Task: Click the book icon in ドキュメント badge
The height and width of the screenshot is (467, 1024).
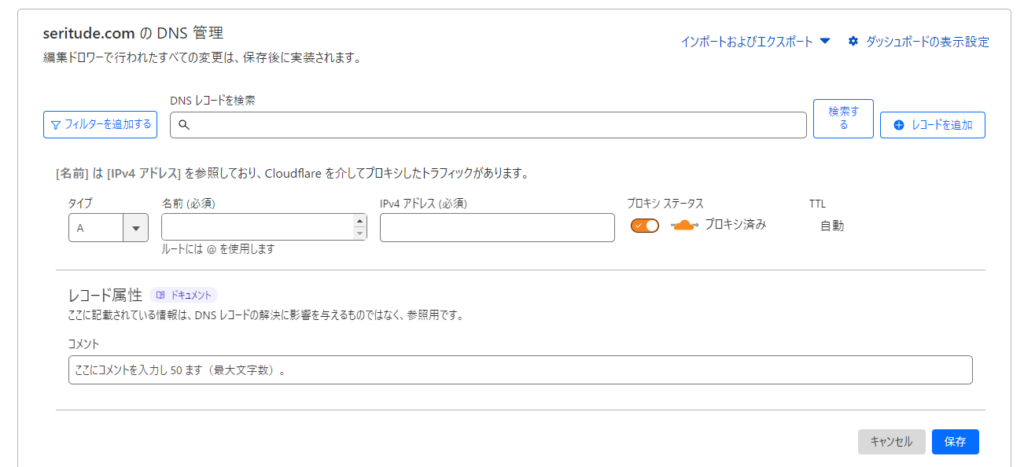Action: (x=161, y=295)
